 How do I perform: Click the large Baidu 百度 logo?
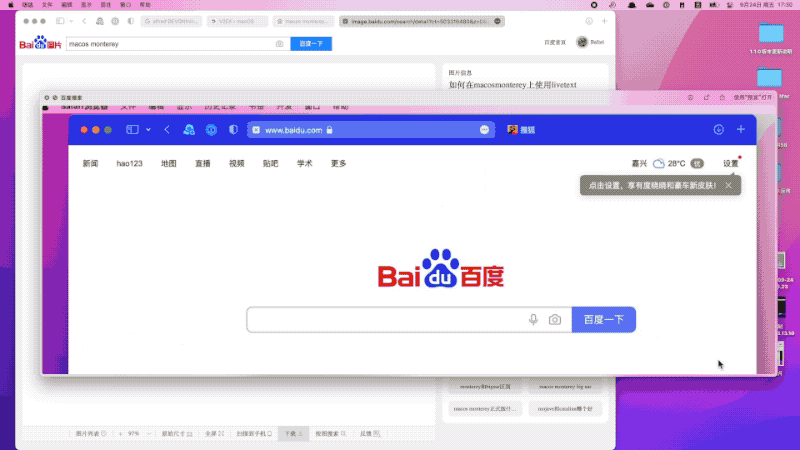click(441, 269)
